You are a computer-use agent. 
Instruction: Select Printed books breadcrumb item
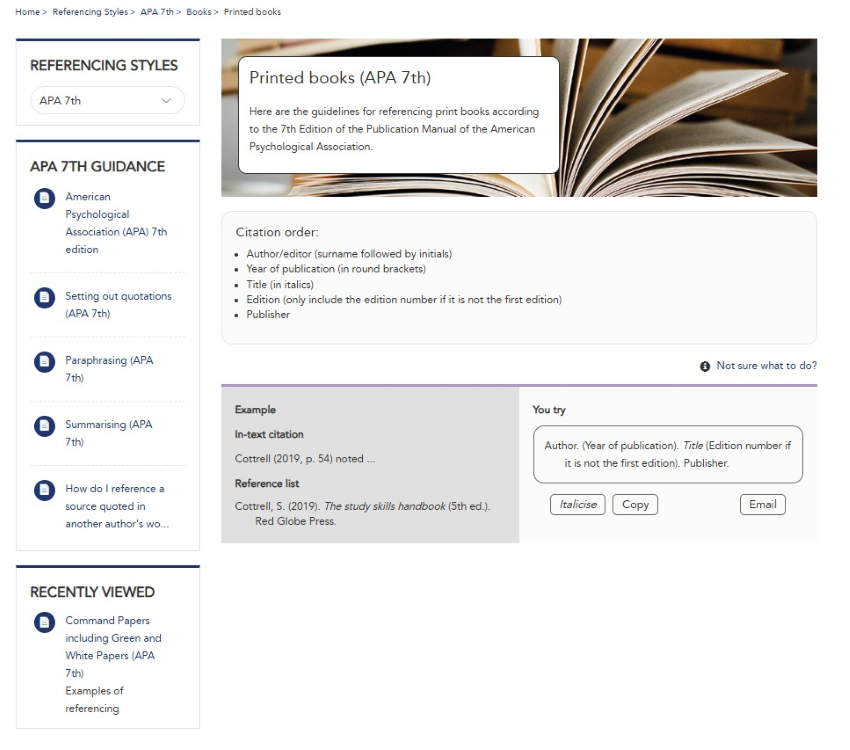pyautogui.click(x=252, y=12)
